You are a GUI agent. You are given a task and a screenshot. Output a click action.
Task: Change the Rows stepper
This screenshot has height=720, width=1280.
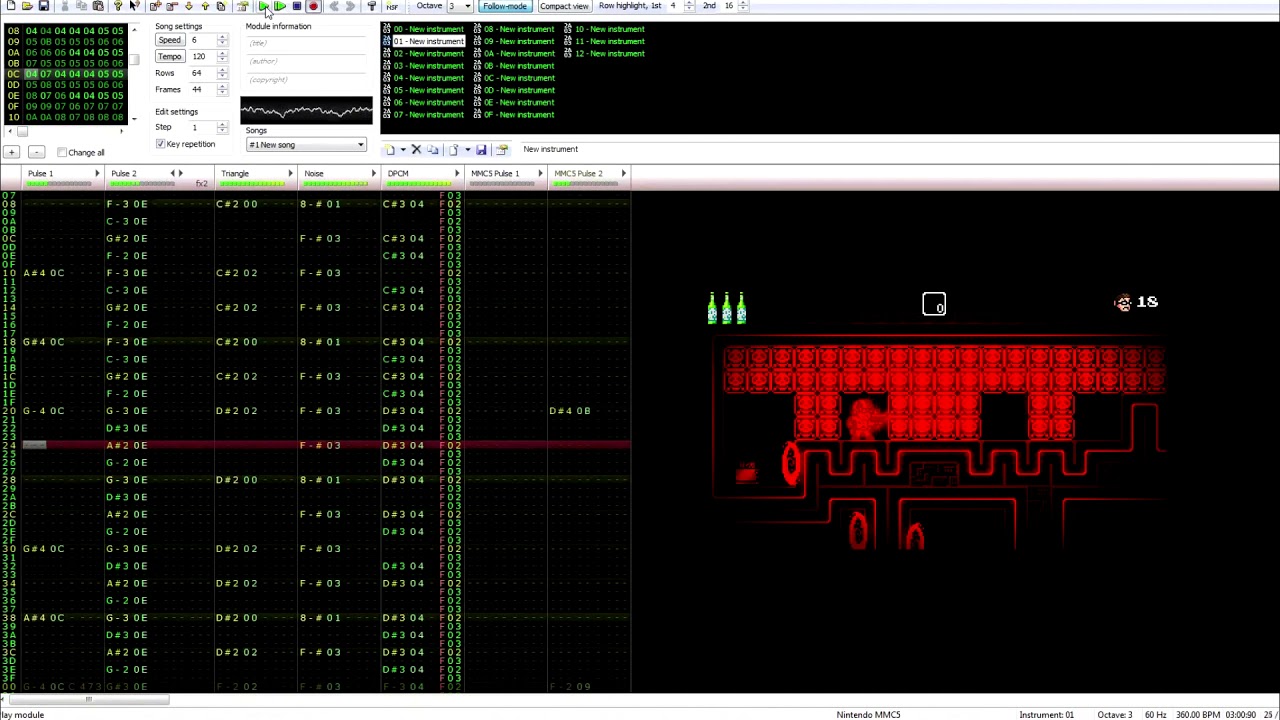(222, 73)
